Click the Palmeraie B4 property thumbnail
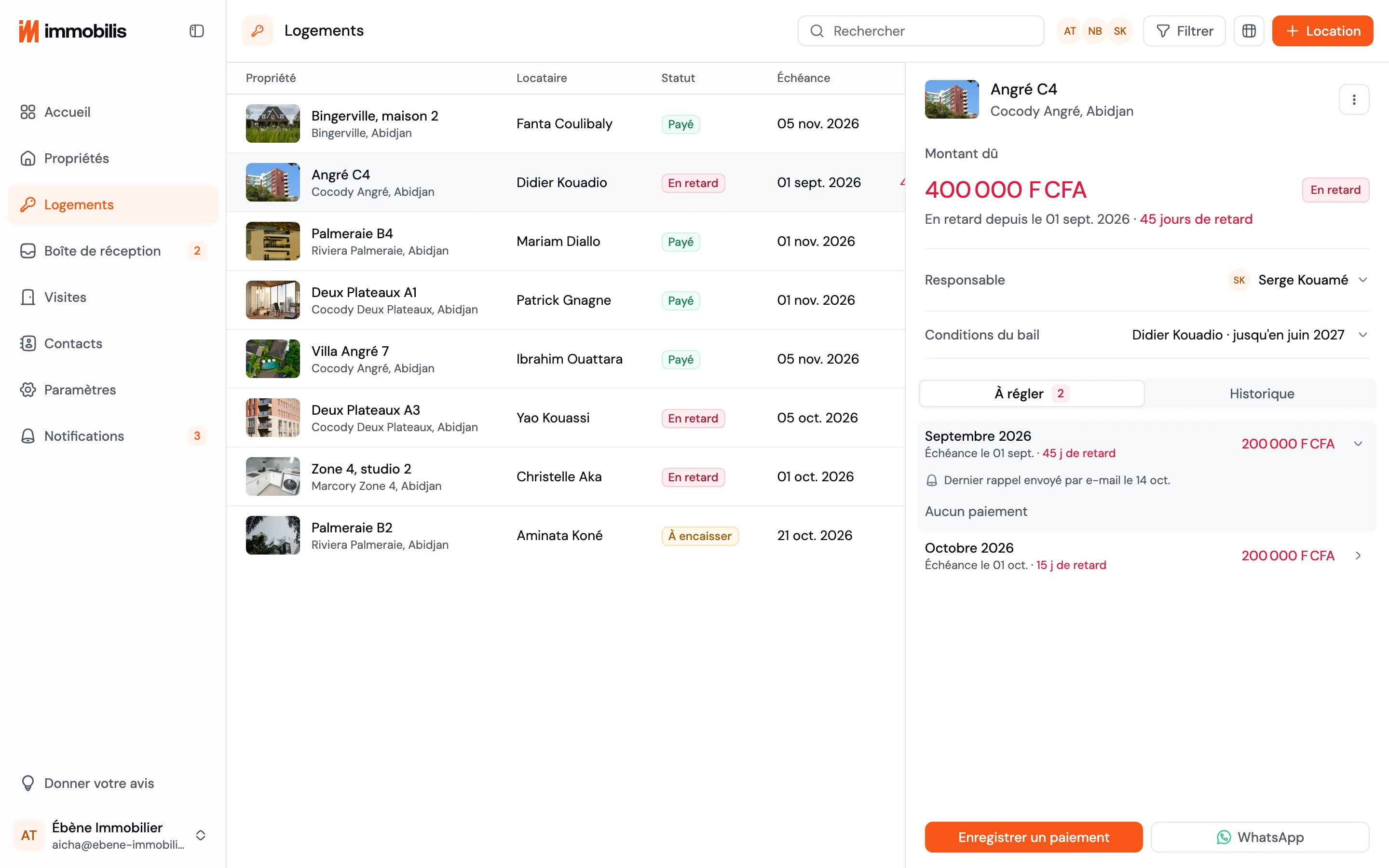 click(272, 241)
